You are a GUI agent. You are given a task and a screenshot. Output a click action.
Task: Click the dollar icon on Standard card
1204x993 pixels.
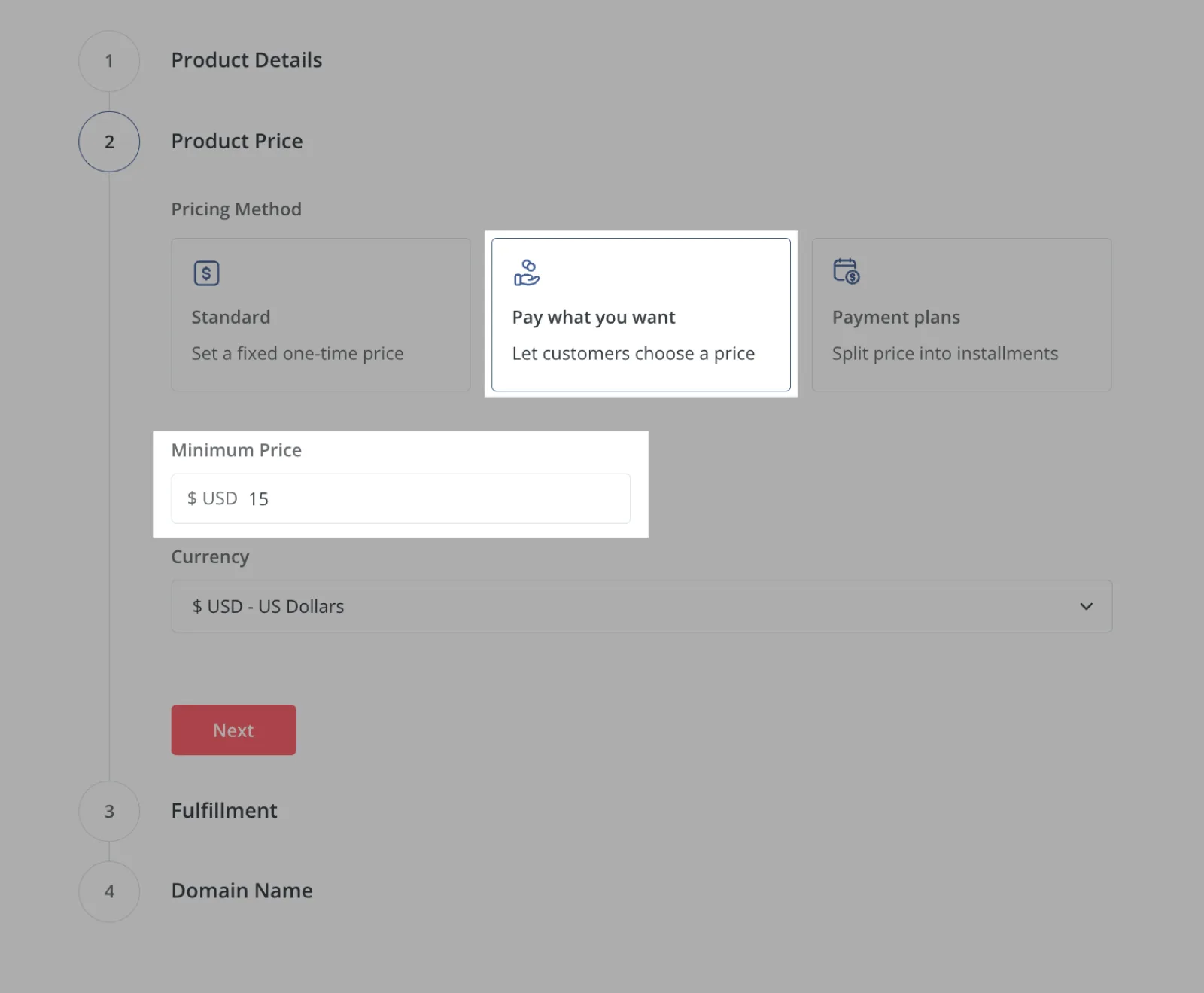click(206, 273)
